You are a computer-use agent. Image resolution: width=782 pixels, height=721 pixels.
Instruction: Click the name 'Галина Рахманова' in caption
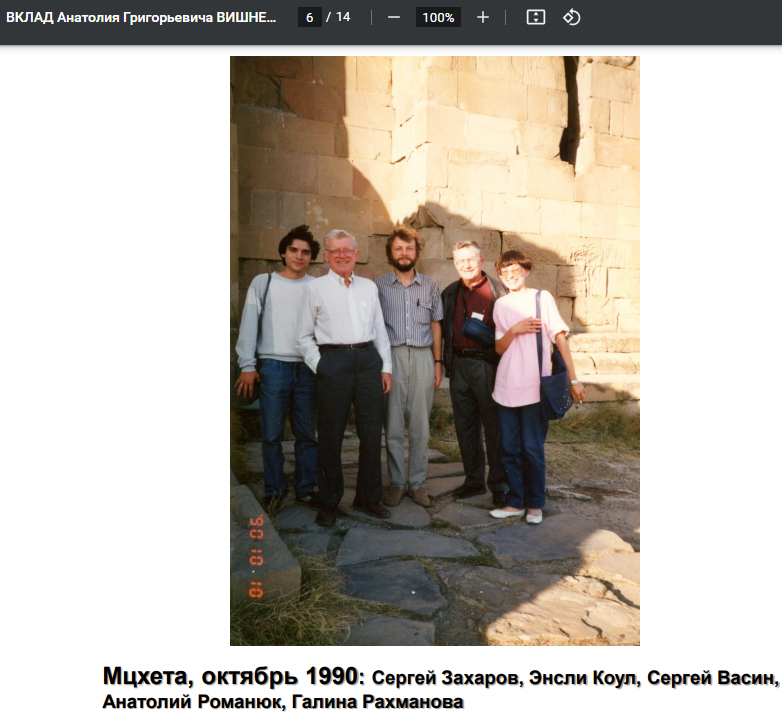click(x=379, y=703)
